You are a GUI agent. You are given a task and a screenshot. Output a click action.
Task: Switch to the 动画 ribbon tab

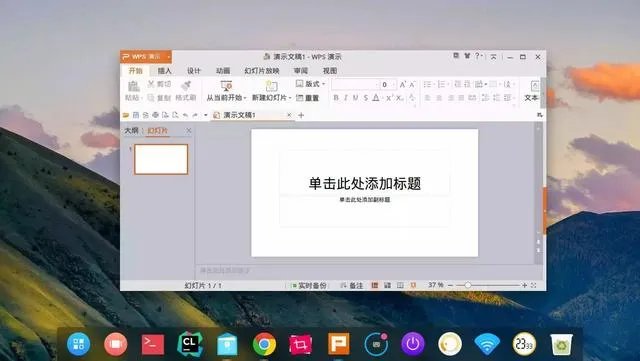coord(223,71)
